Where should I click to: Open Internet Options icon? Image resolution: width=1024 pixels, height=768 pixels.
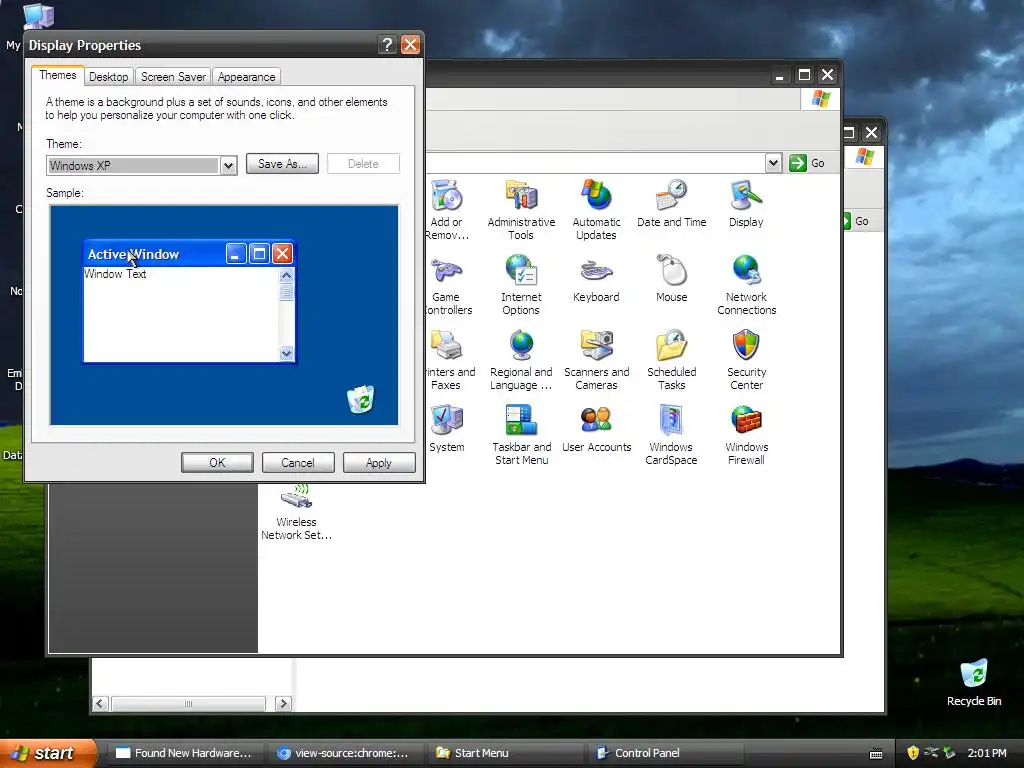[x=521, y=285]
